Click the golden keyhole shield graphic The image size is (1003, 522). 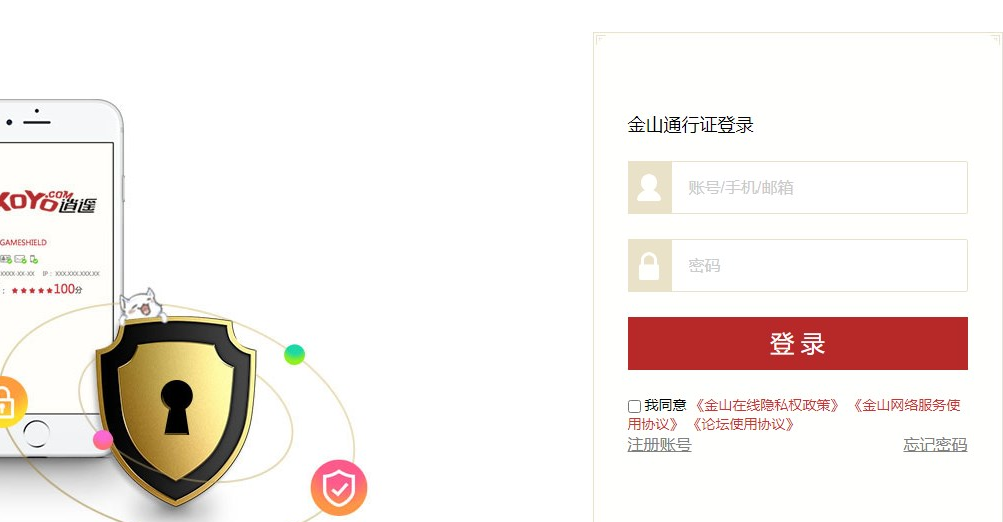coord(176,410)
